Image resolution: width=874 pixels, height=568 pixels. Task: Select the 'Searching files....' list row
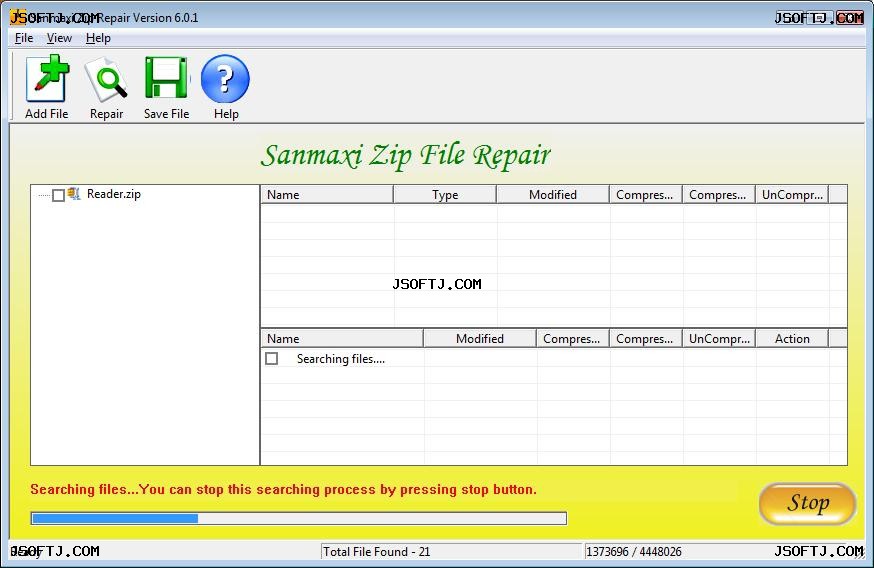tap(554, 358)
